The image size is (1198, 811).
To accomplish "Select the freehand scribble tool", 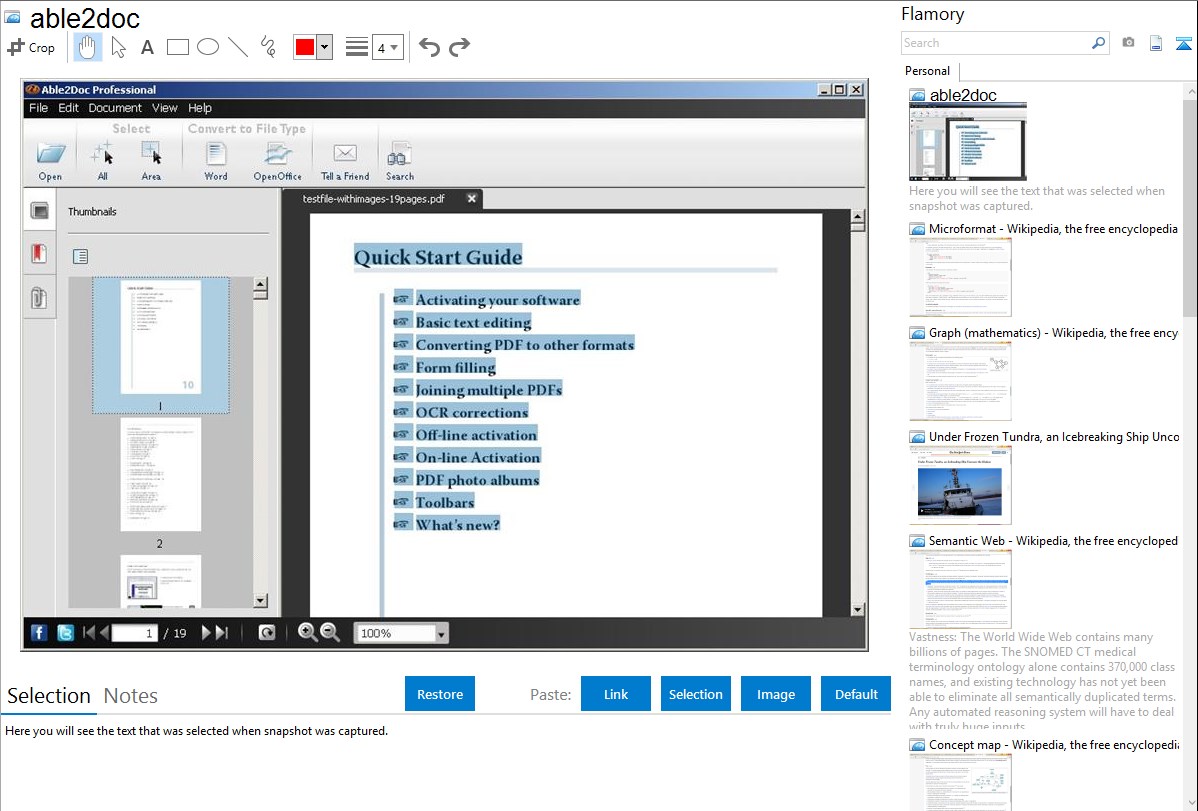I will point(268,47).
